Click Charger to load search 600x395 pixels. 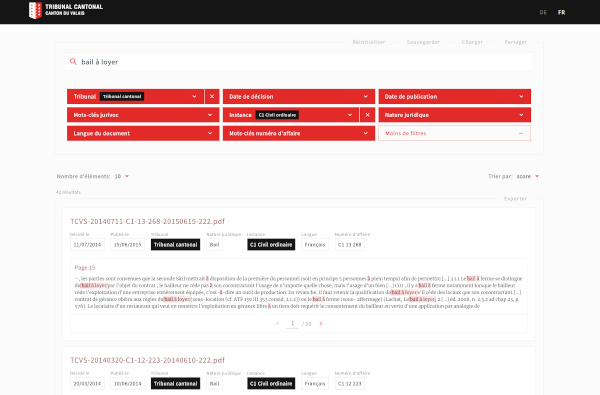[472, 42]
